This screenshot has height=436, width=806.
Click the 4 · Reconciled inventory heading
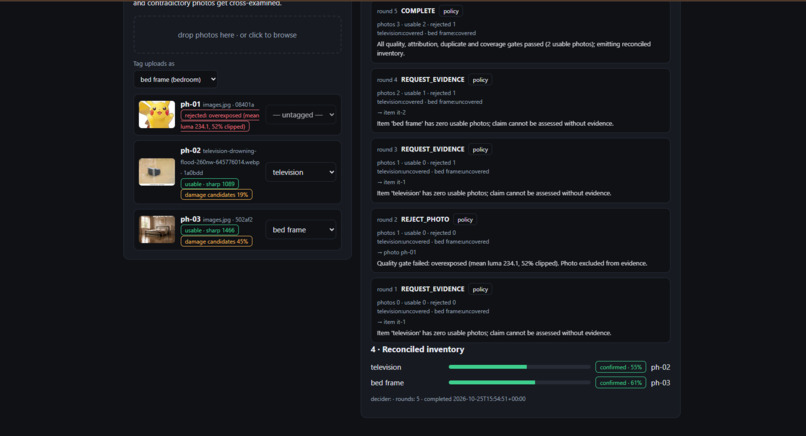pyautogui.click(x=417, y=349)
